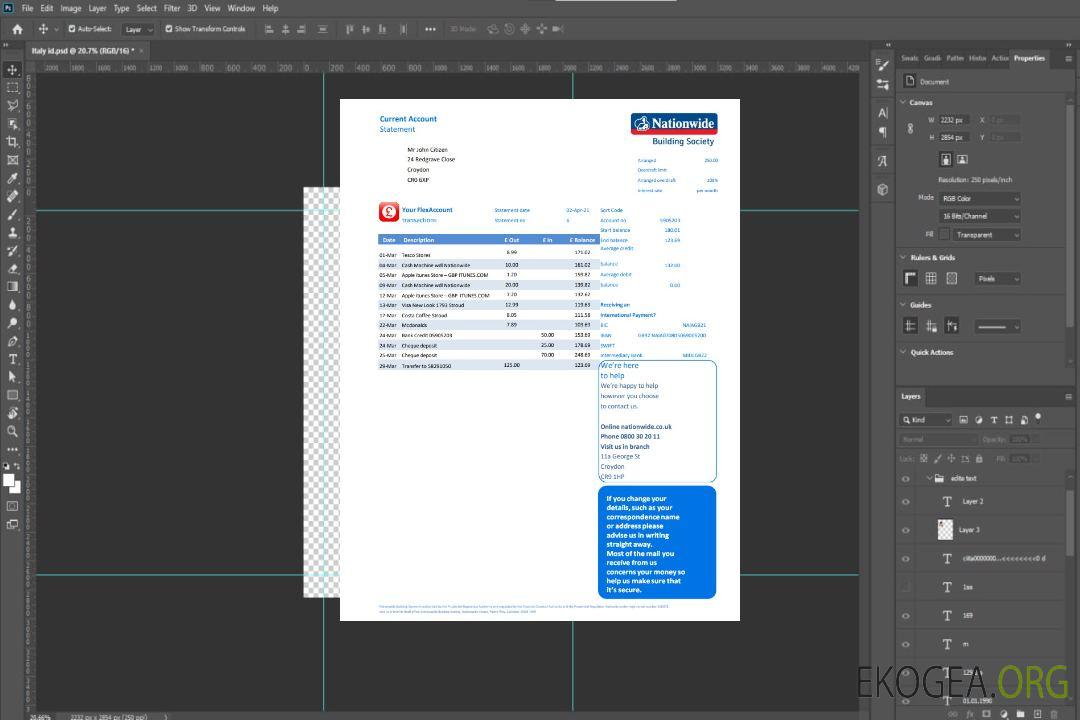The width and height of the screenshot is (1080, 720).
Task: Select the Horizontal Type tool
Action: coord(12,359)
